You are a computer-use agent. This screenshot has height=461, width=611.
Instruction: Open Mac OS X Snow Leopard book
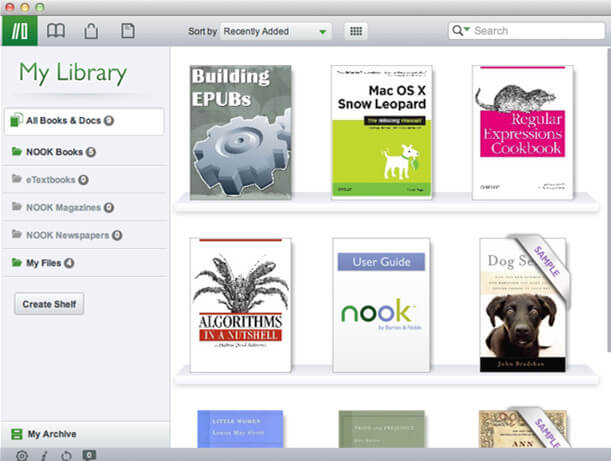click(x=381, y=132)
